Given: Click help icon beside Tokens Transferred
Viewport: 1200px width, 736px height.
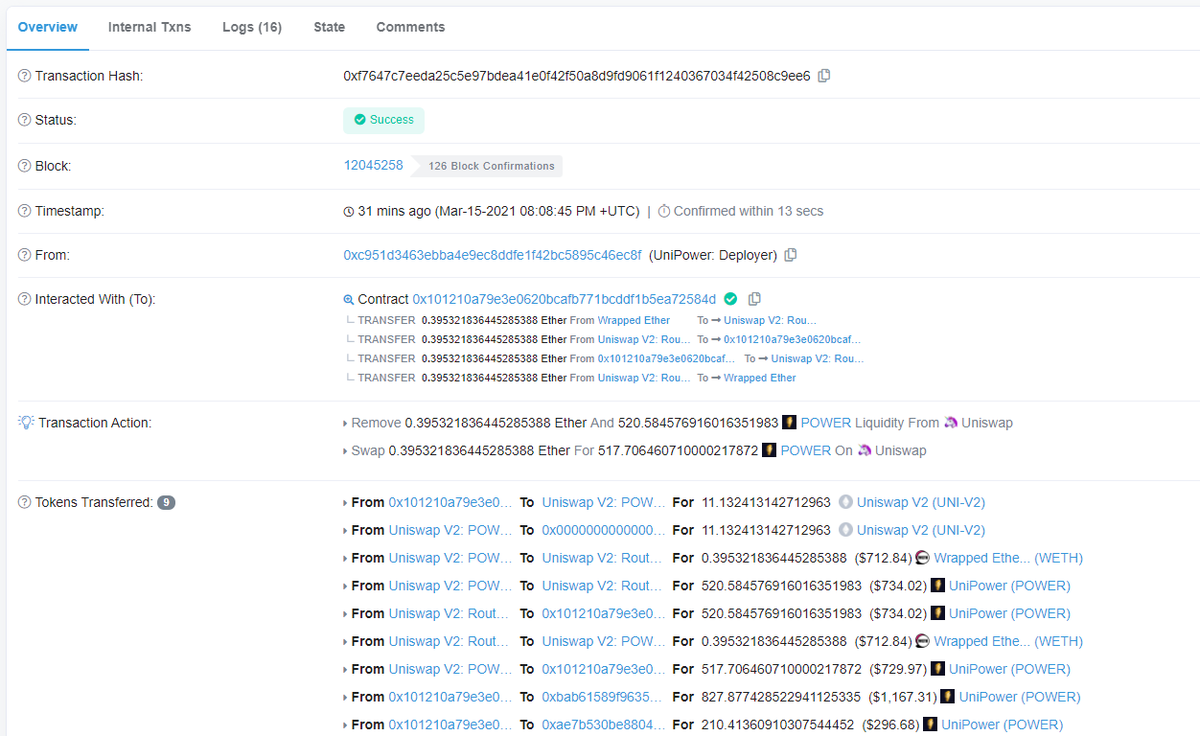Looking at the screenshot, I should tap(25, 502).
